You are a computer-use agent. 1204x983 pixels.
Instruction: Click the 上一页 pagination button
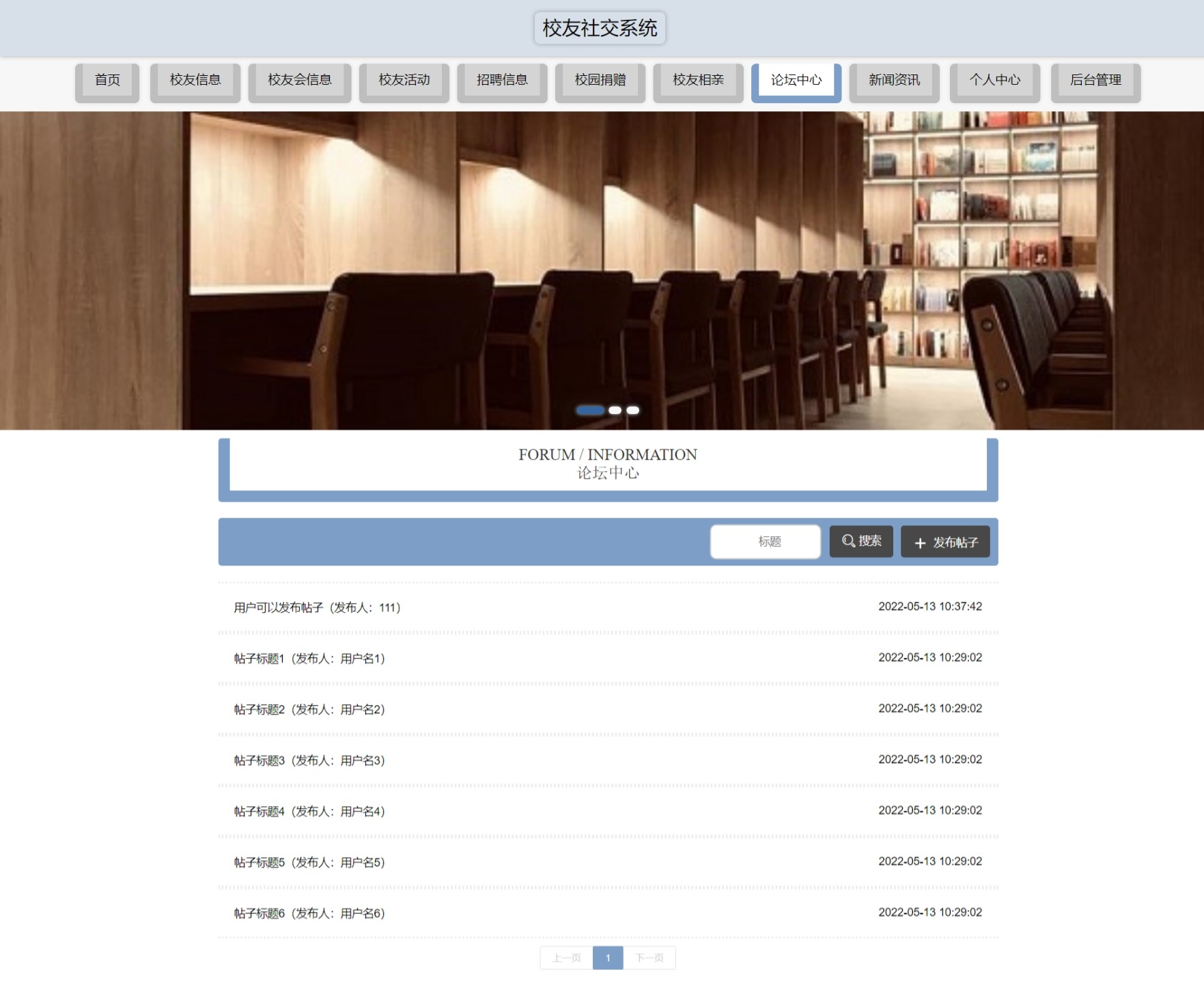pos(566,958)
